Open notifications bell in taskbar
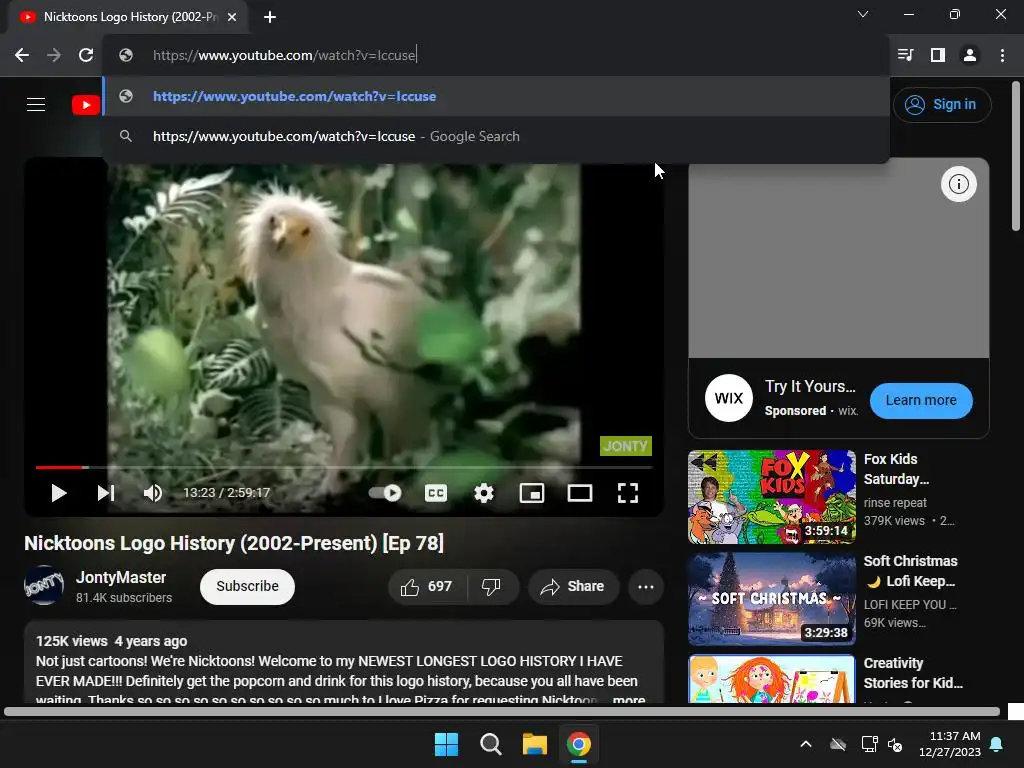Viewport: 1024px width, 768px height. [x=997, y=744]
